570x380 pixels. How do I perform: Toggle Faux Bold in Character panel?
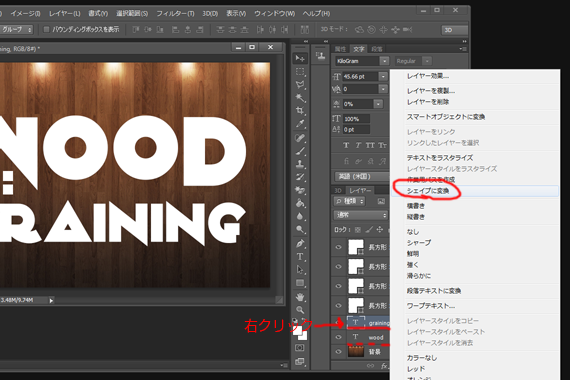(x=346, y=145)
